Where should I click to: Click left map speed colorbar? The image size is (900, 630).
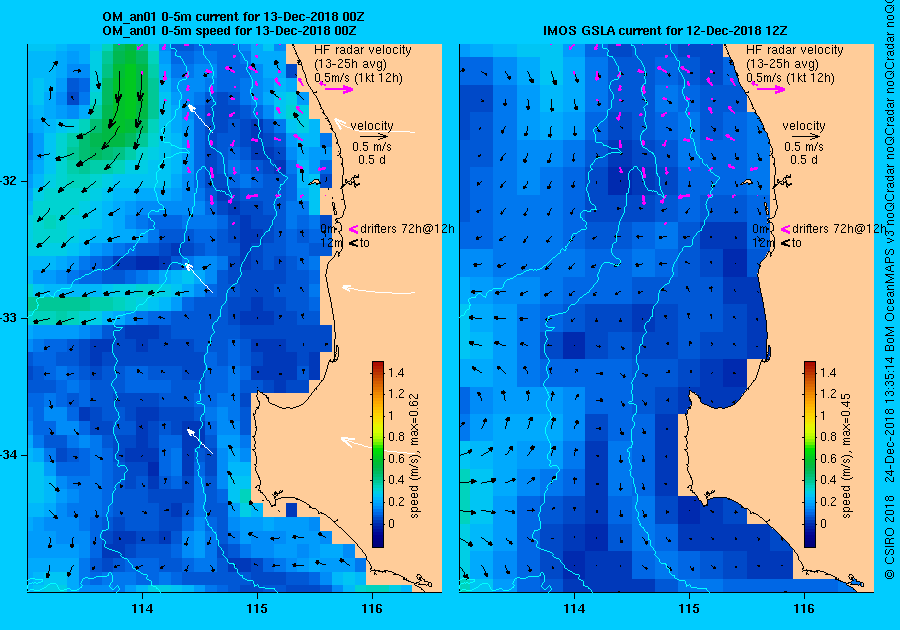[x=378, y=454]
